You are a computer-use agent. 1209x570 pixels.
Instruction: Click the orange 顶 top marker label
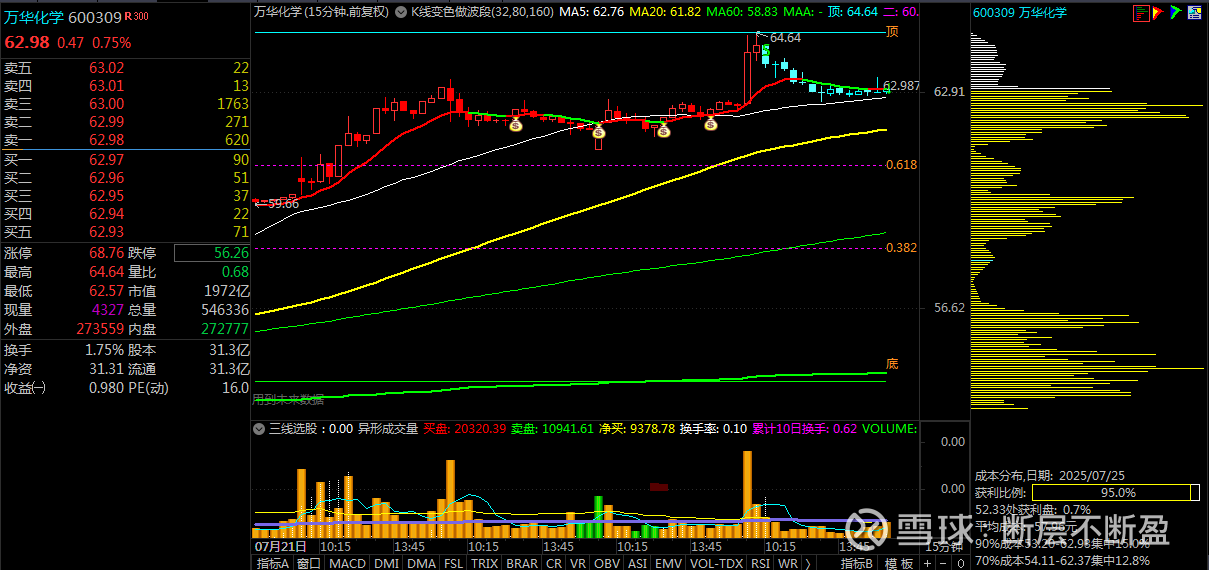[x=892, y=32]
